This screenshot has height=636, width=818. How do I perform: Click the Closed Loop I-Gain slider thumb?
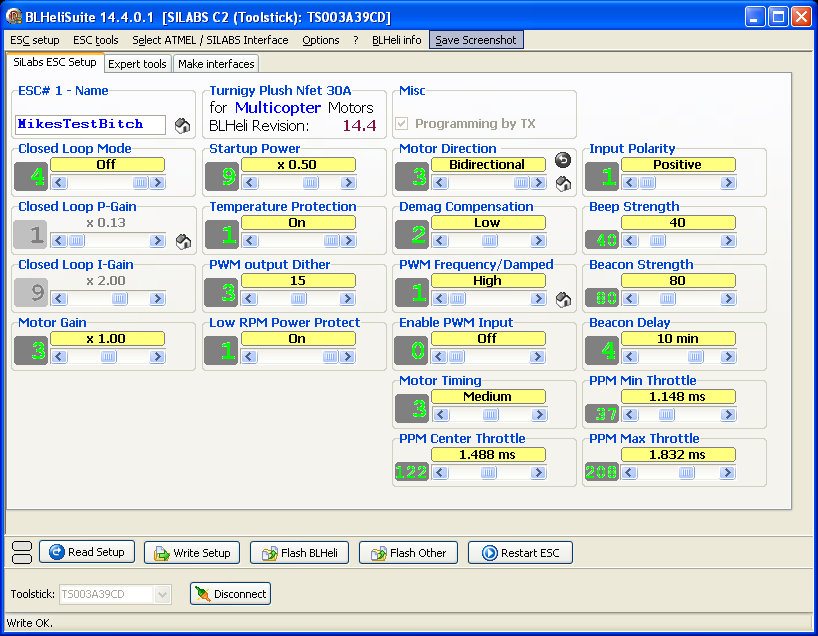(x=119, y=298)
